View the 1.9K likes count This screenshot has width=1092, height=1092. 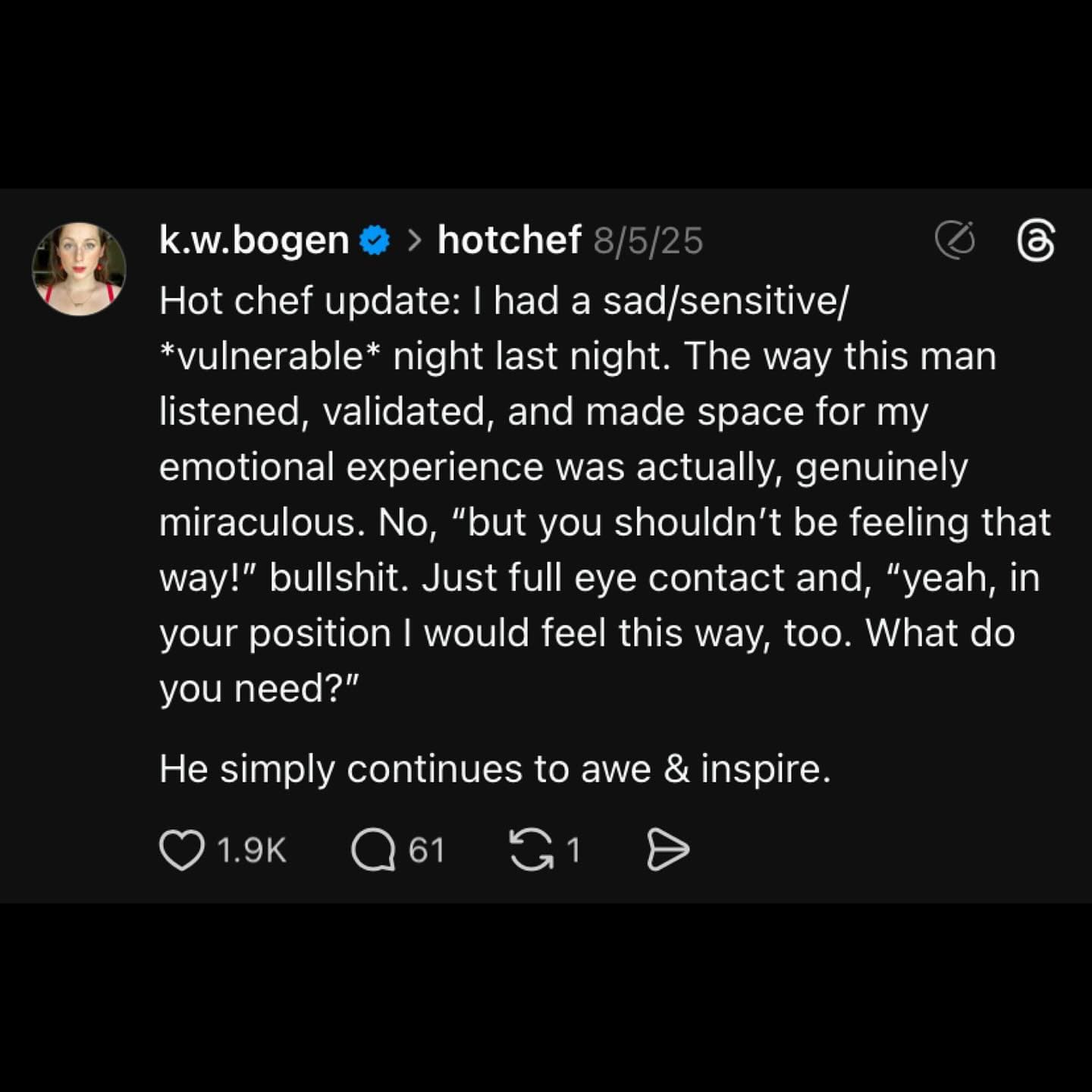(x=251, y=850)
